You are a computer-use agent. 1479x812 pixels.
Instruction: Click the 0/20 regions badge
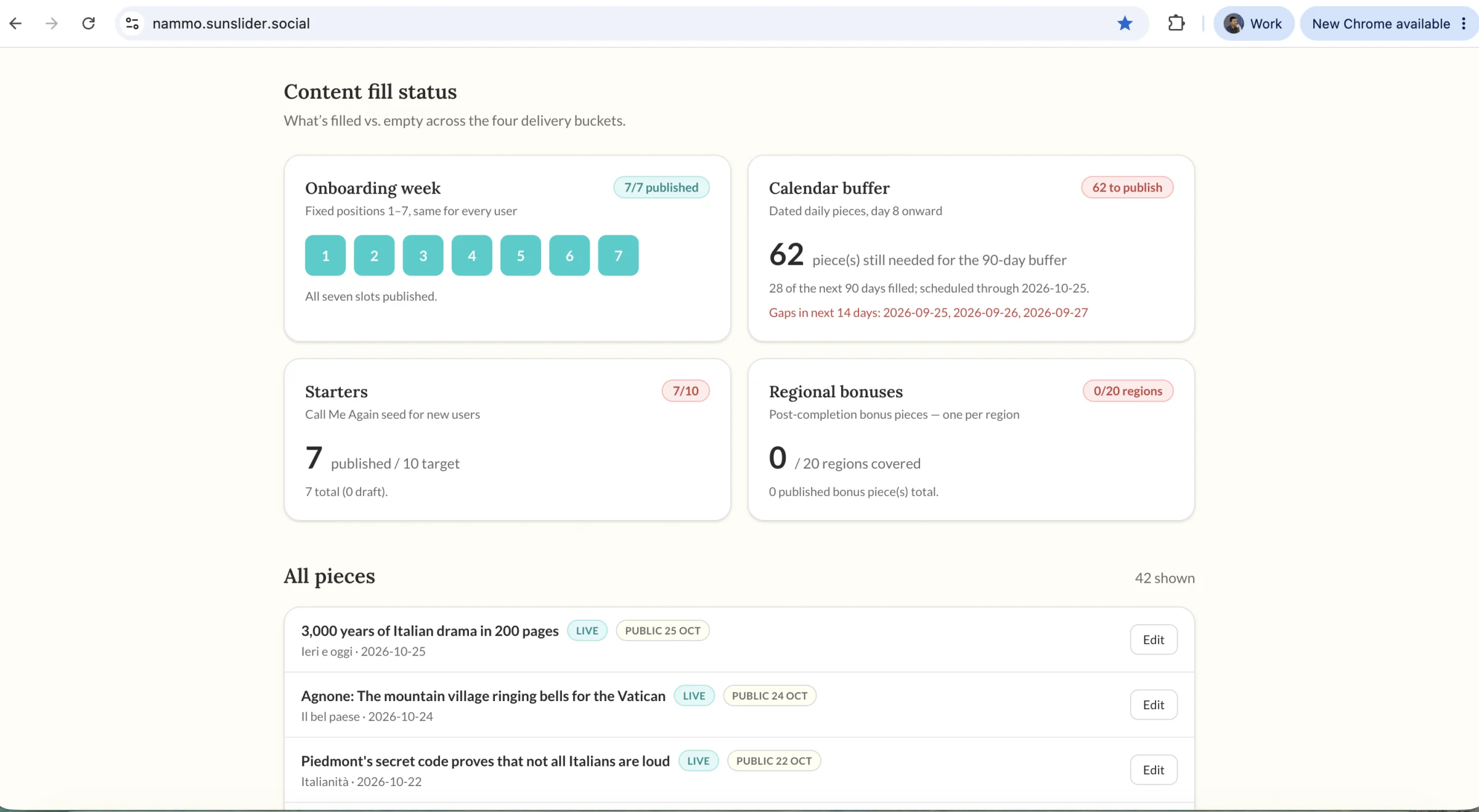coord(1128,391)
